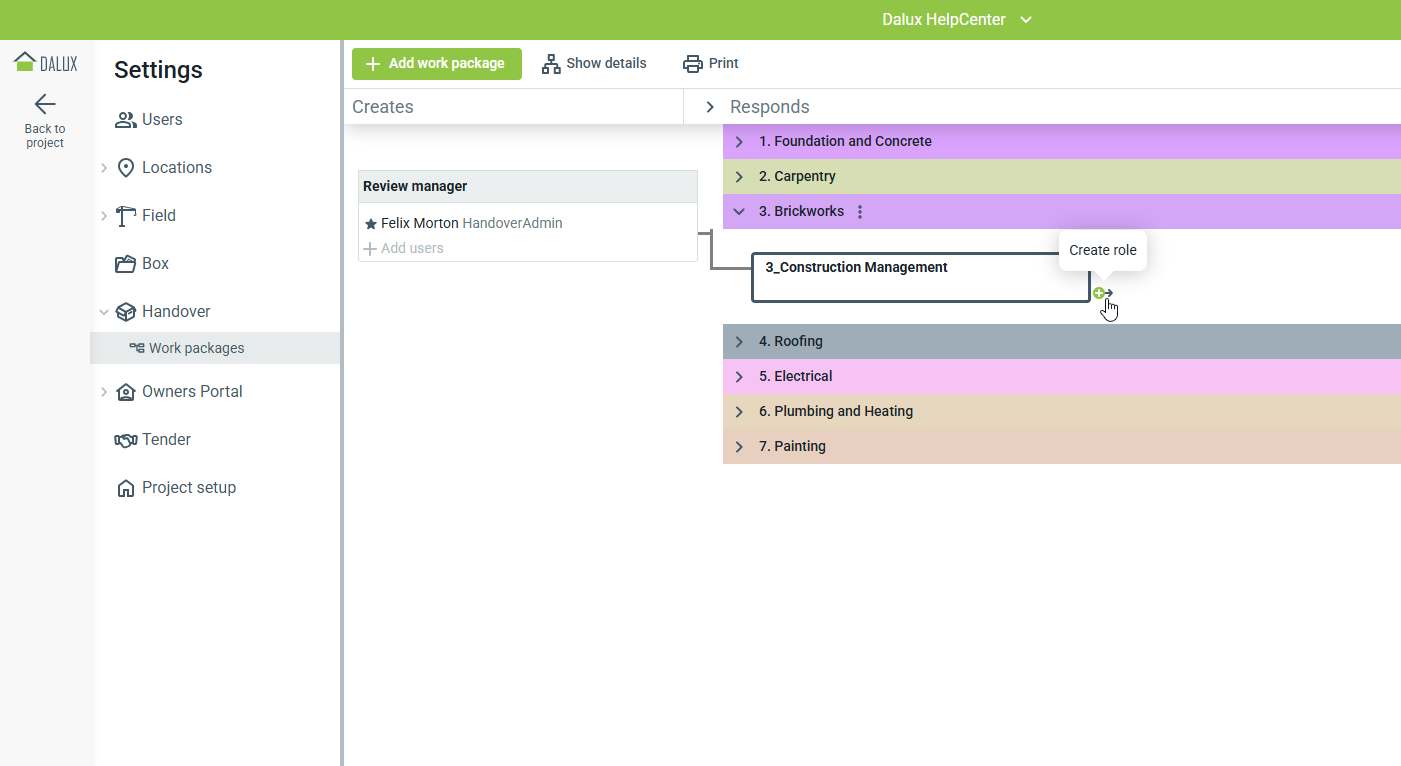Click the Tender handshake icon

pos(125,440)
